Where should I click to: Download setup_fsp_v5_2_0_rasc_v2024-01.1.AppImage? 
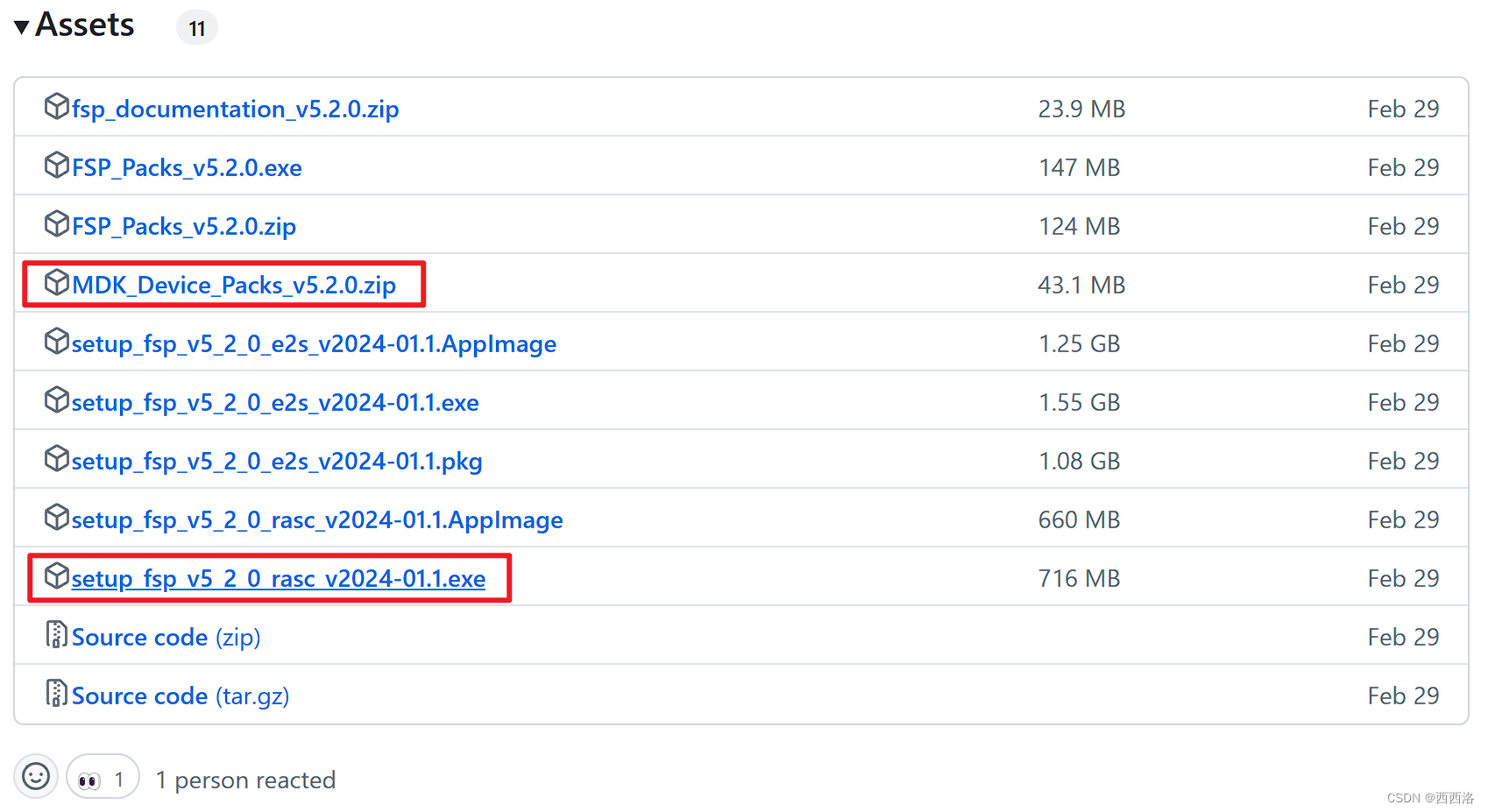316,519
